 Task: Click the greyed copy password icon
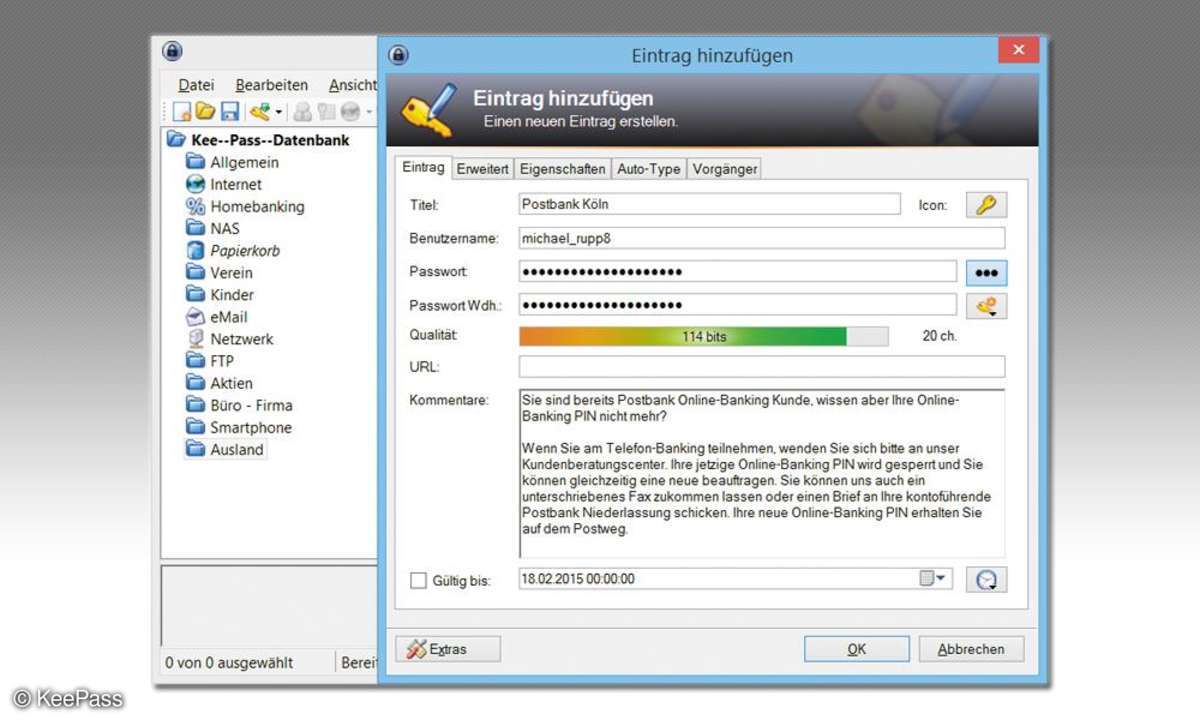[326, 112]
